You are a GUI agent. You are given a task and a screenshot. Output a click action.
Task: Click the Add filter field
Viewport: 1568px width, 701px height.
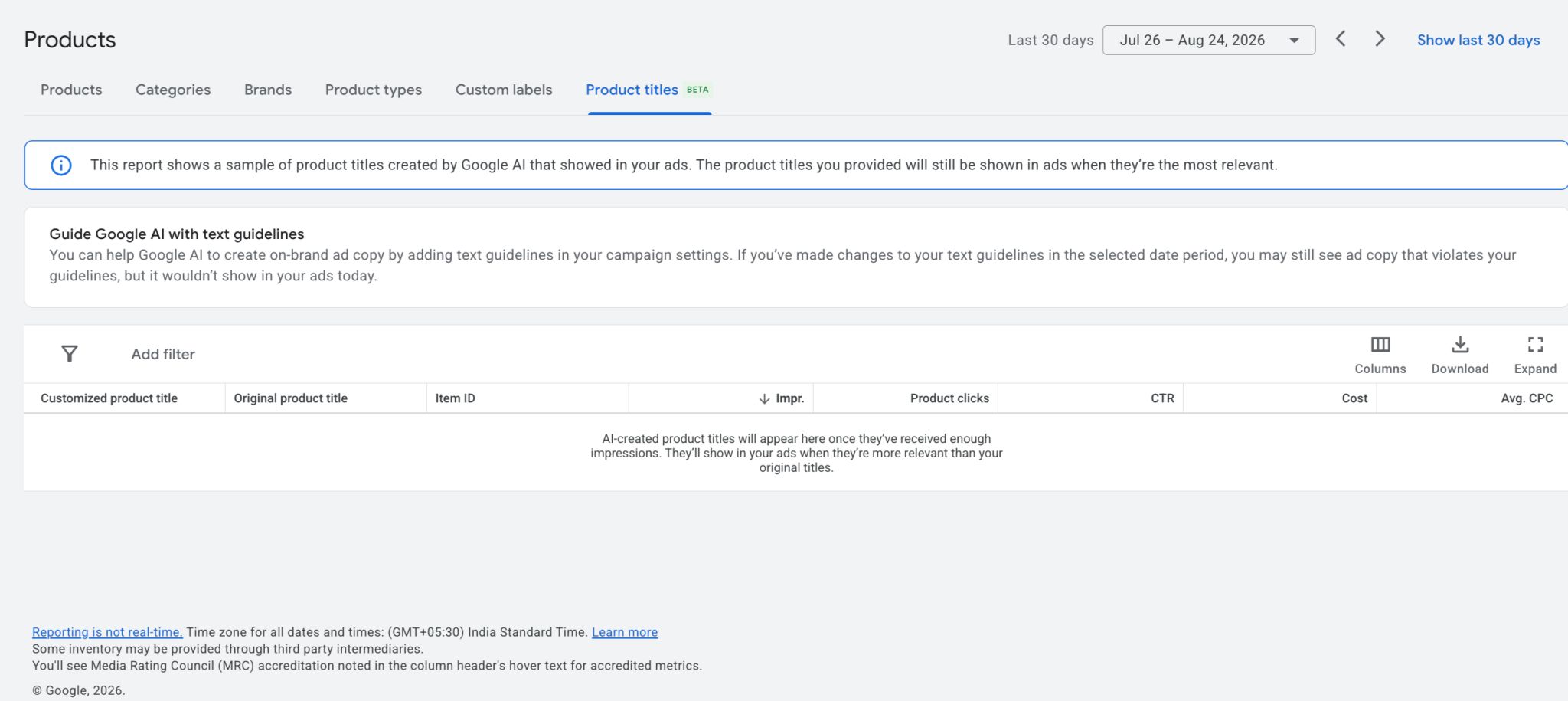(x=163, y=354)
